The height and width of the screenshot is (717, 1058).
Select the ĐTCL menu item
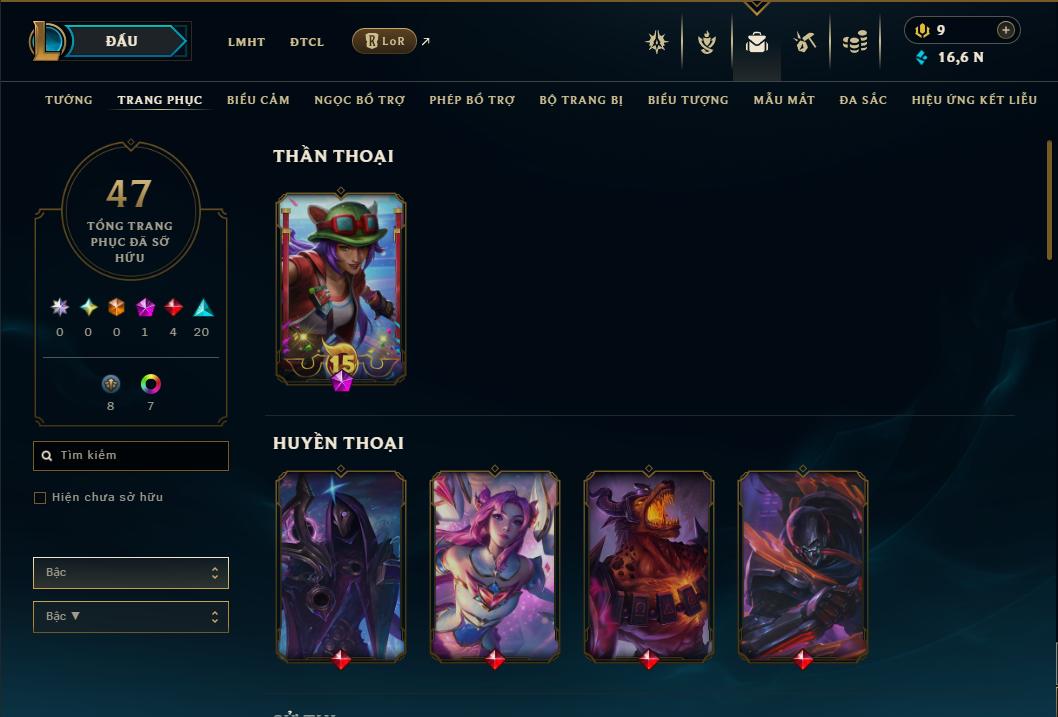[307, 42]
